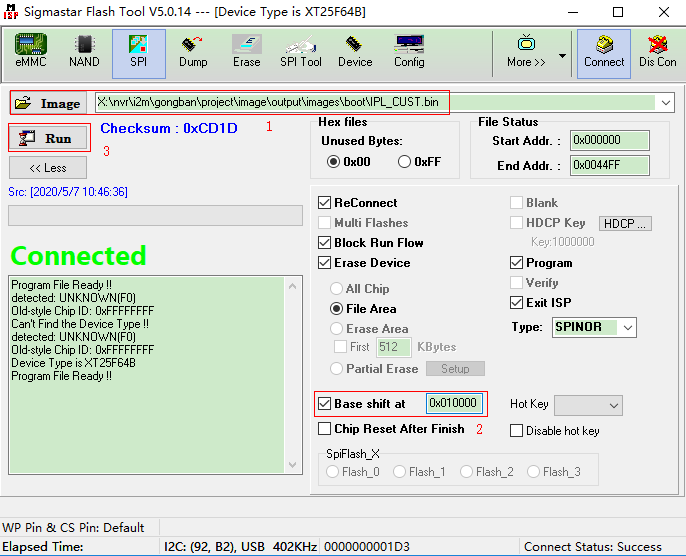
Task: Click inside the image path field
Action: click(375, 102)
